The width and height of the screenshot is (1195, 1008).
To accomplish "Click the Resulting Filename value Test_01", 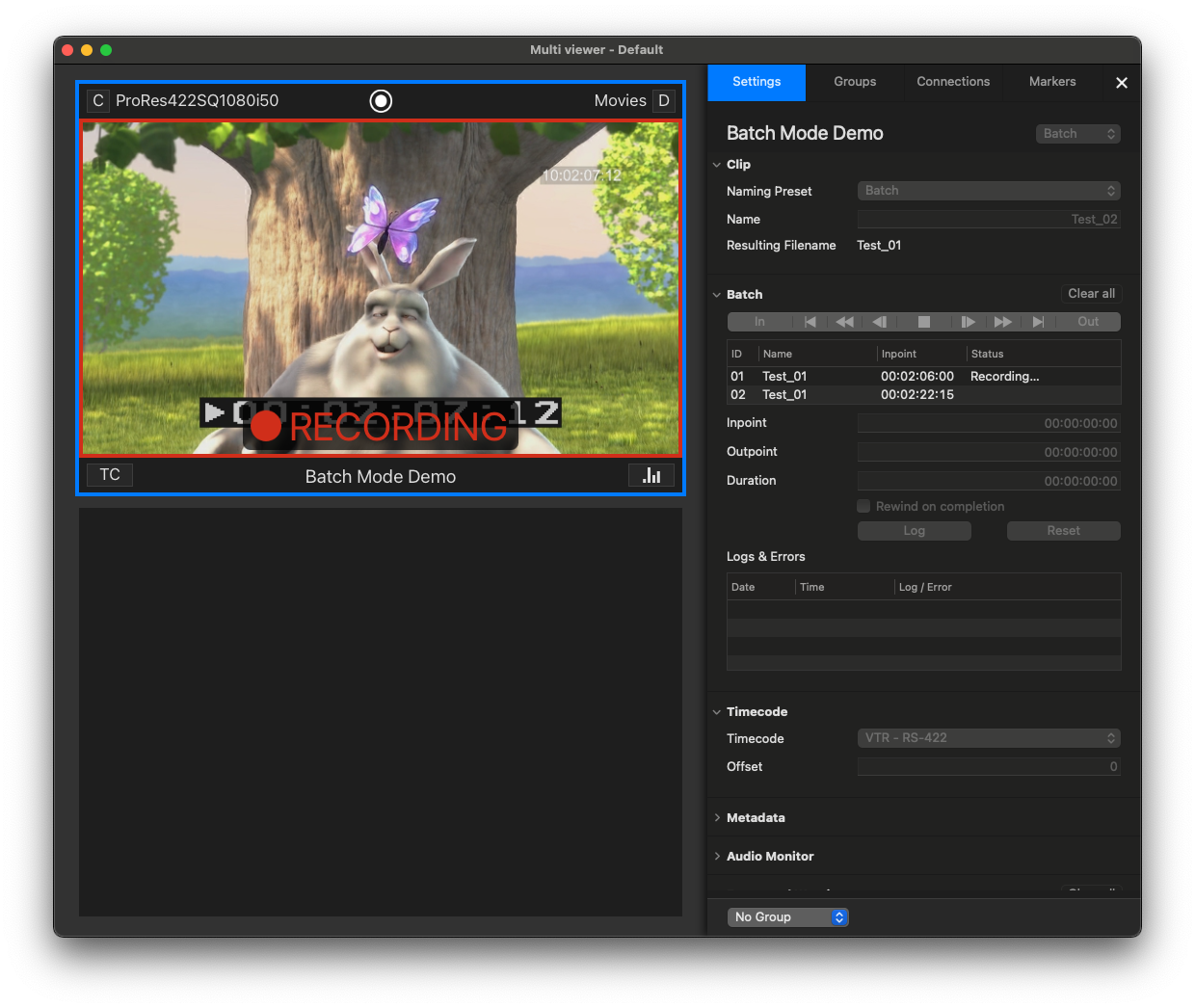I will click(879, 246).
